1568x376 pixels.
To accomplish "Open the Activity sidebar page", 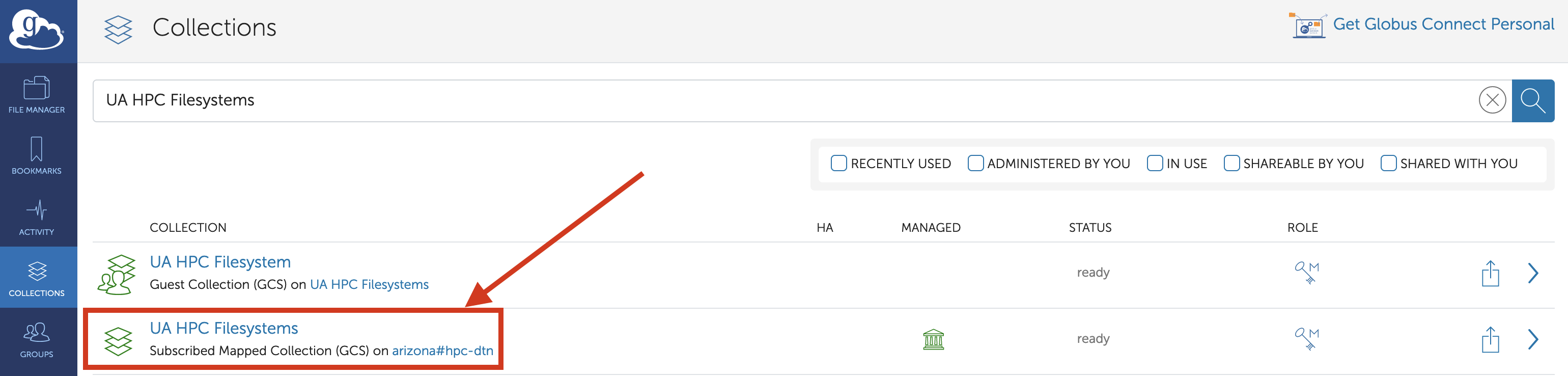I will point(37,217).
